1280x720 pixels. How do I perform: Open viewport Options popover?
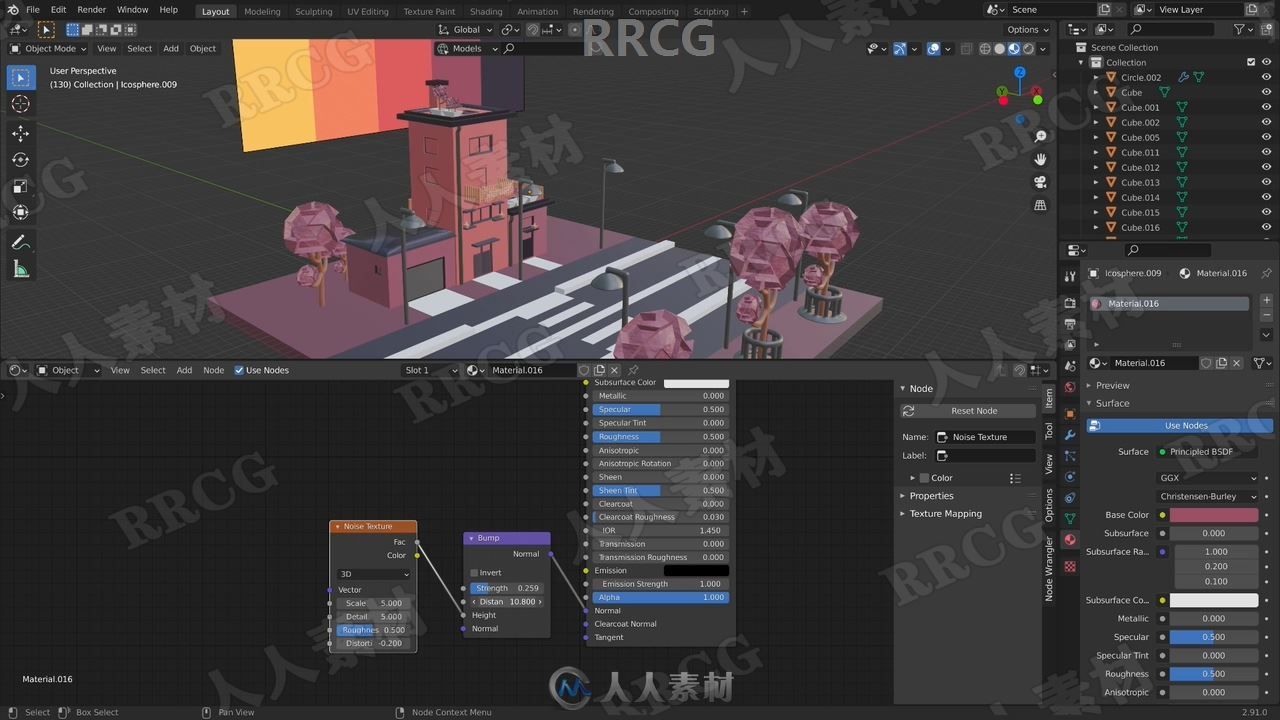point(1027,29)
